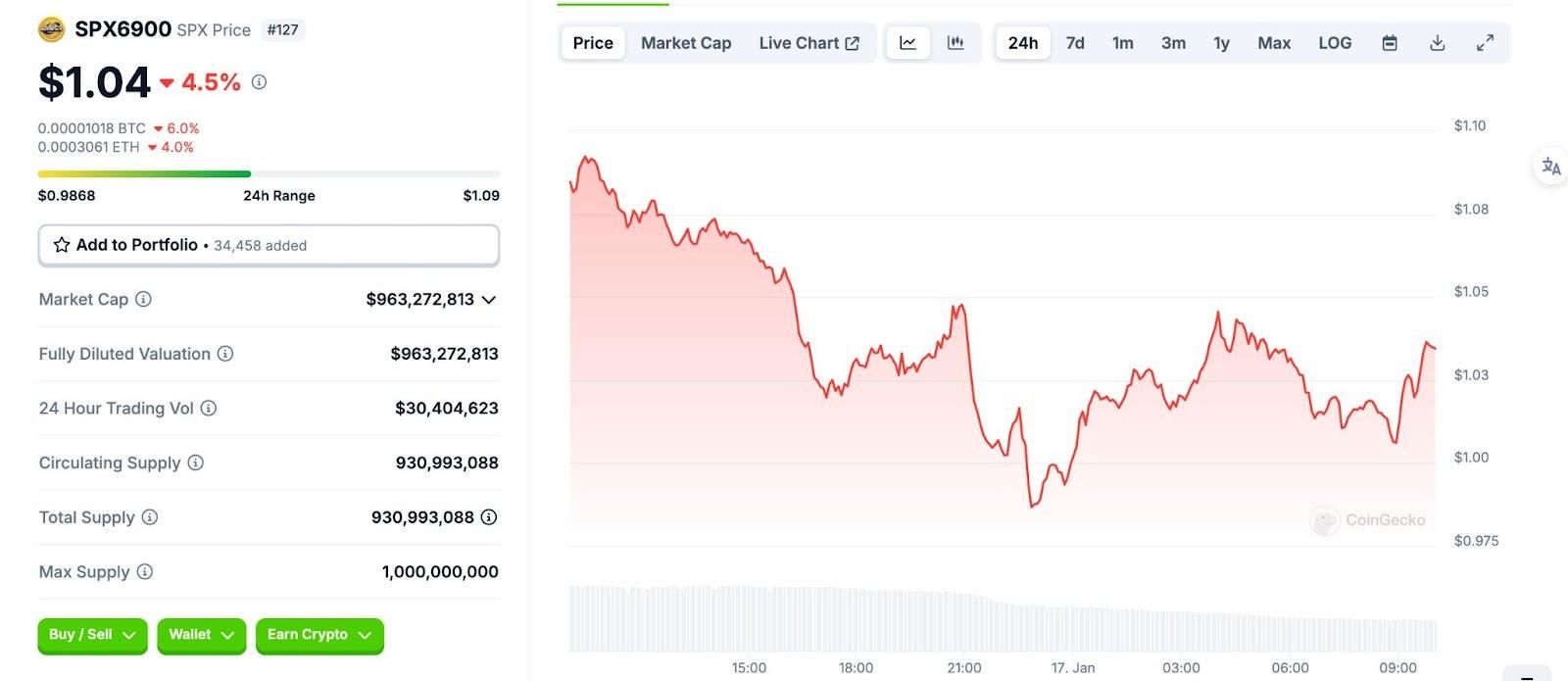Switch to the candlestick chart icon
The width and height of the screenshot is (1568, 681).
(955, 43)
